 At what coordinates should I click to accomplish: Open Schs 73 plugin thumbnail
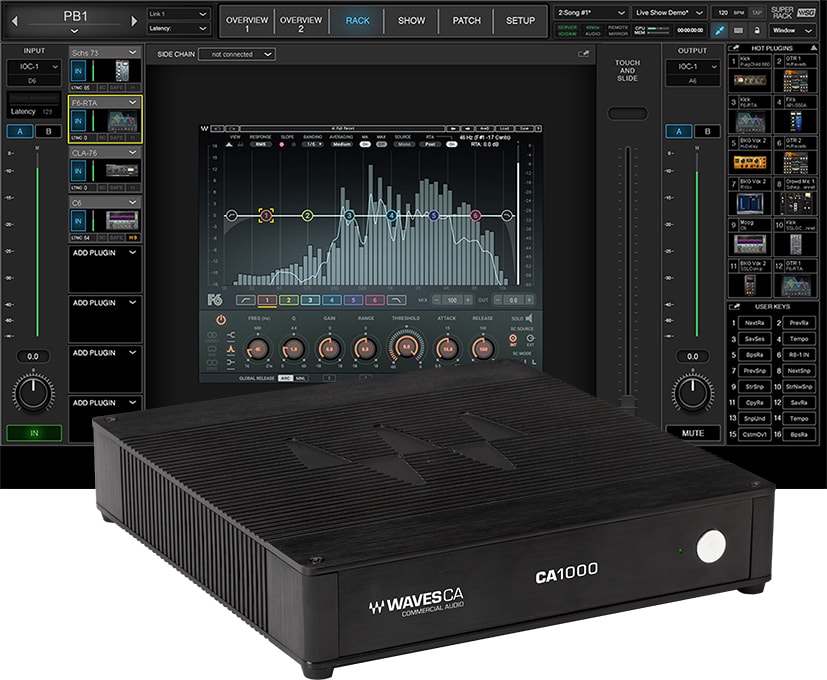click(x=122, y=71)
